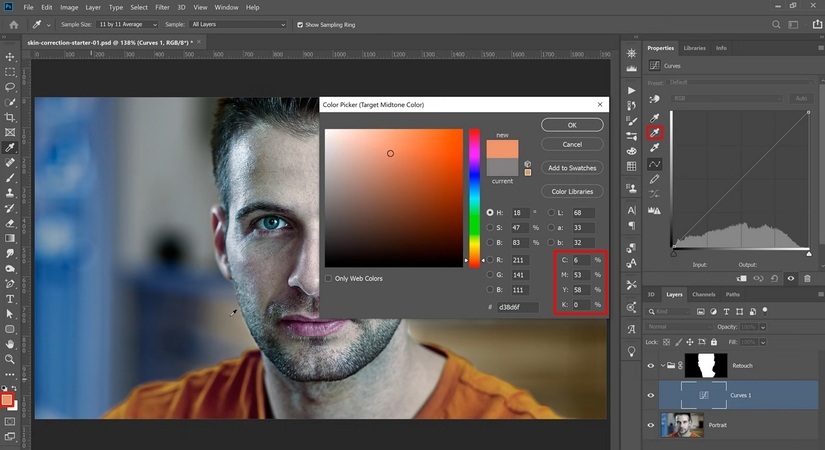Image resolution: width=825 pixels, height=450 pixels.
Task: Open the Filter menu
Action: pyautogui.click(x=164, y=7)
